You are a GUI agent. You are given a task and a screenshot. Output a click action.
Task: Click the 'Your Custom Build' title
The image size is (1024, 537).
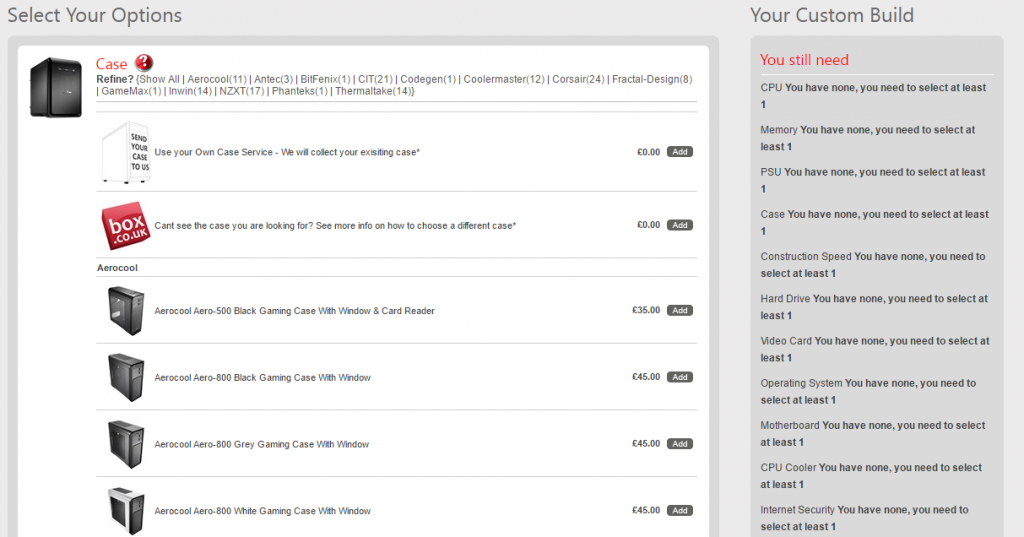(831, 15)
